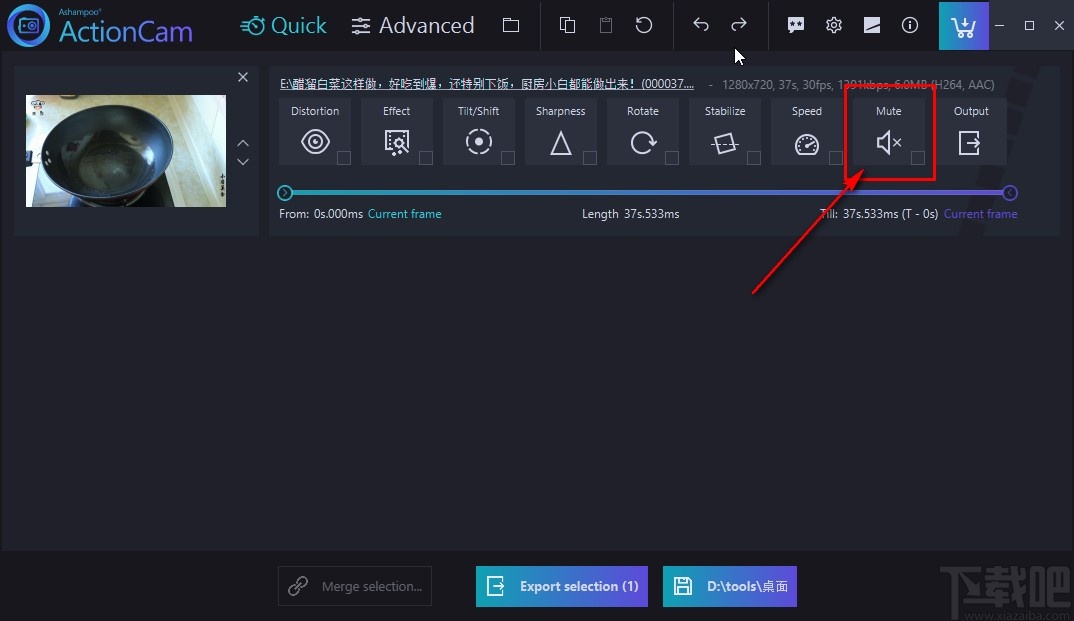The height and width of the screenshot is (621, 1074).
Task: Switch to Quick mode
Action: click(x=284, y=25)
